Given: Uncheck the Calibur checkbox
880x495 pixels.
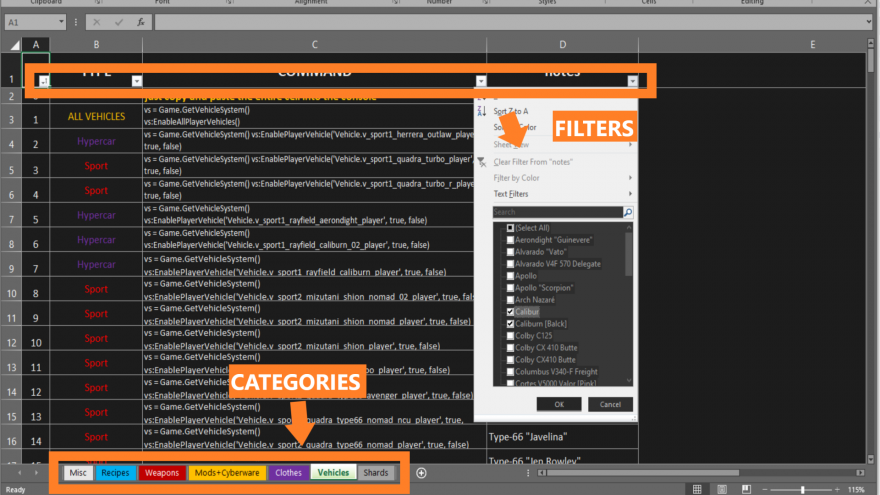Looking at the screenshot, I should click(511, 311).
